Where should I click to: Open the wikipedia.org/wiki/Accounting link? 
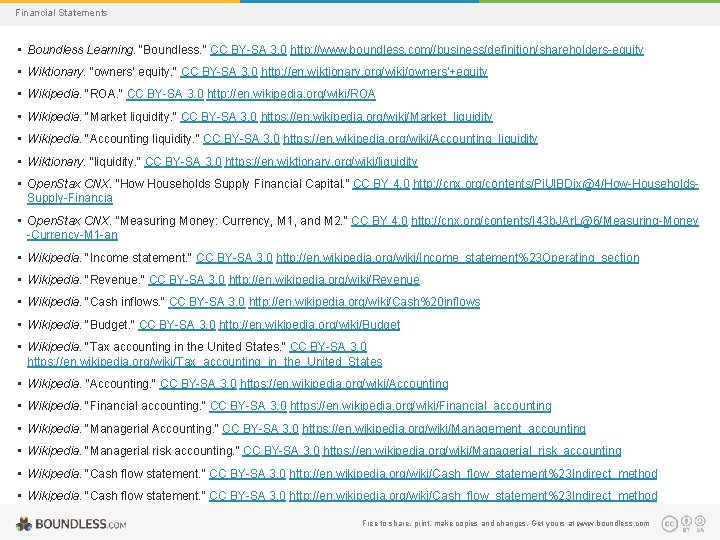(344, 383)
